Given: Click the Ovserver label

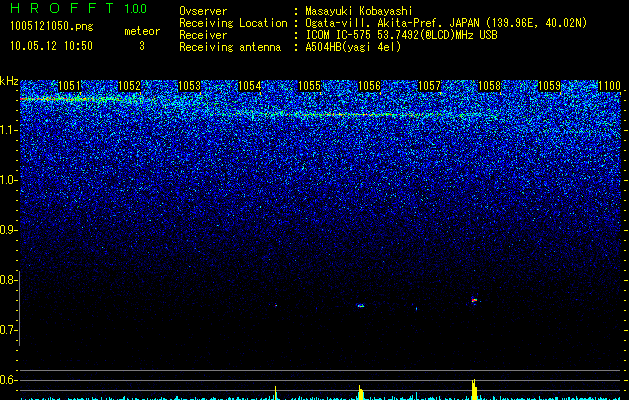Looking at the screenshot, I should 203,11.
